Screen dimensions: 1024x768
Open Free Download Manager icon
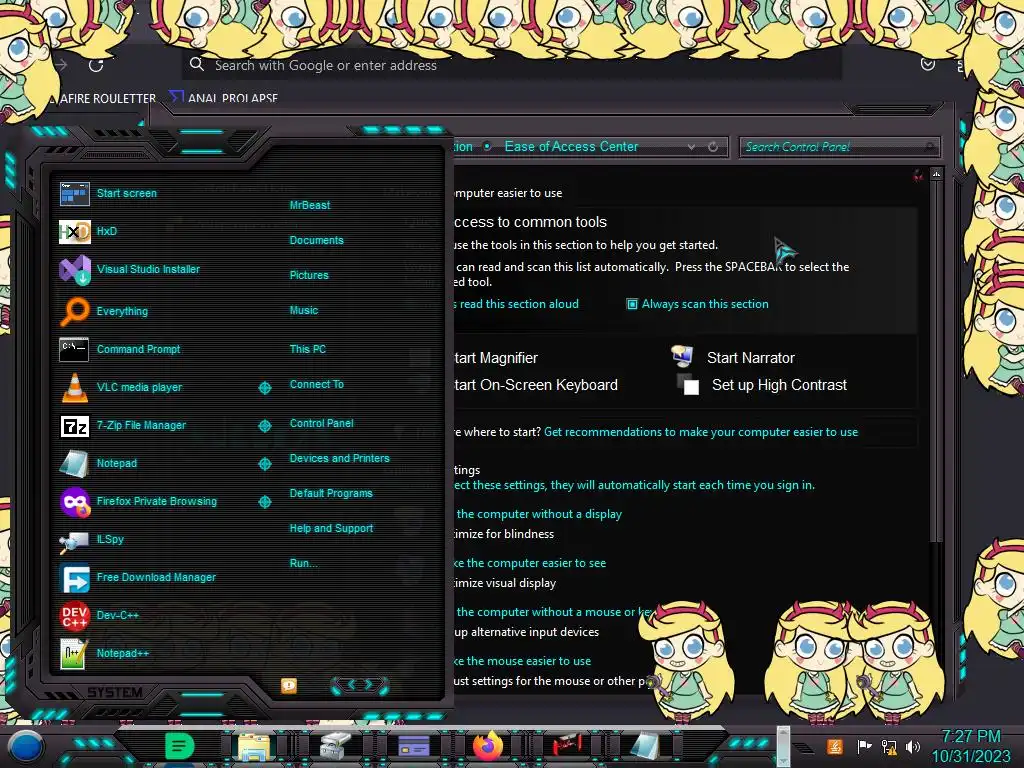[74, 578]
